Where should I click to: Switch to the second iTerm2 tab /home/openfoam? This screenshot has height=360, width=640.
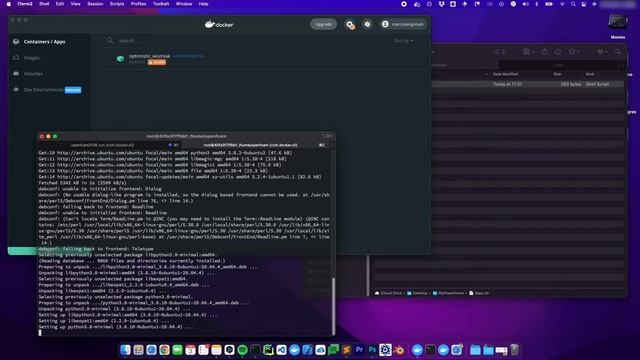click(255, 145)
